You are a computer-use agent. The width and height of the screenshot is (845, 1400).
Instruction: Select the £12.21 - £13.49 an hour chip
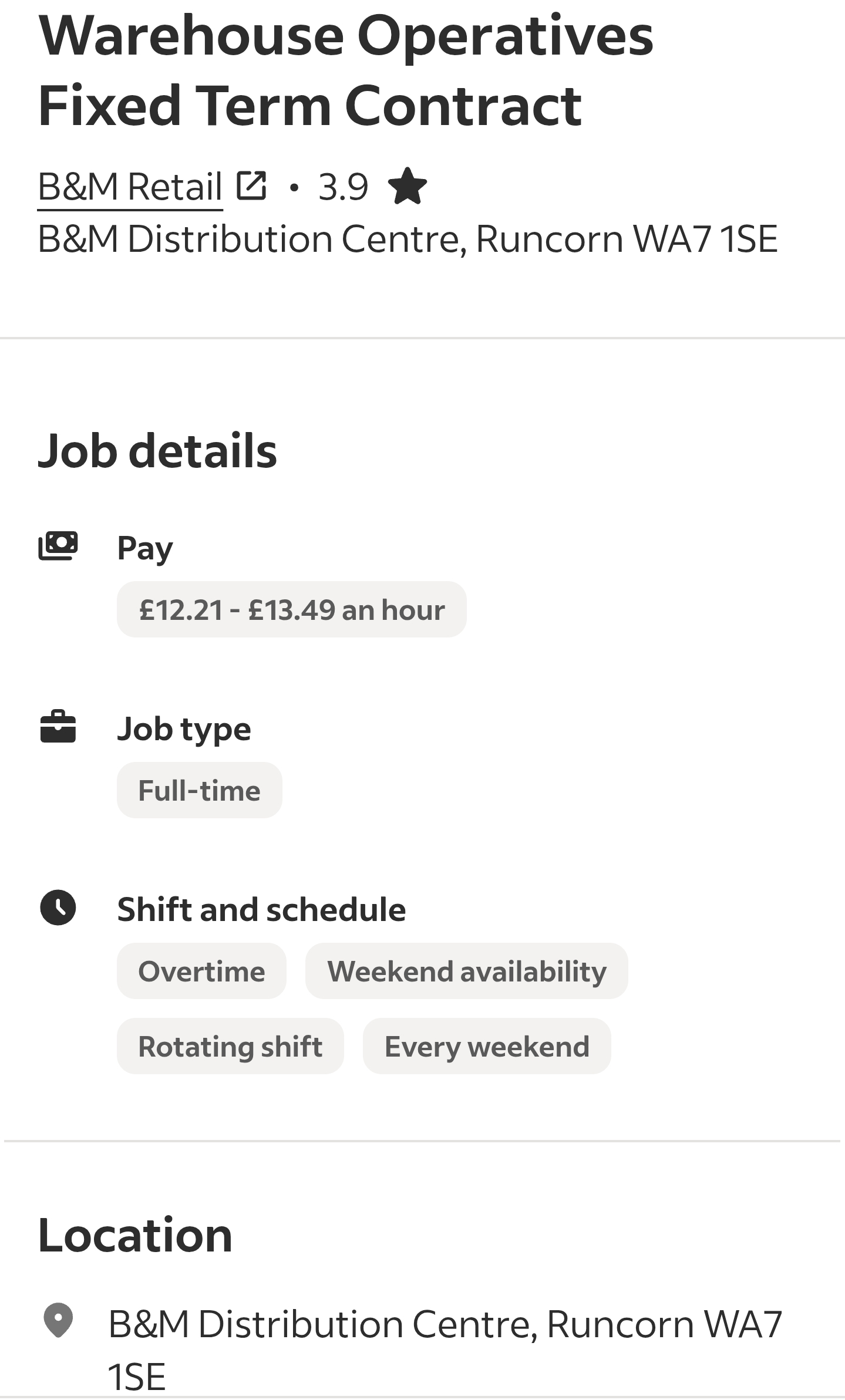click(x=291, y=609)
